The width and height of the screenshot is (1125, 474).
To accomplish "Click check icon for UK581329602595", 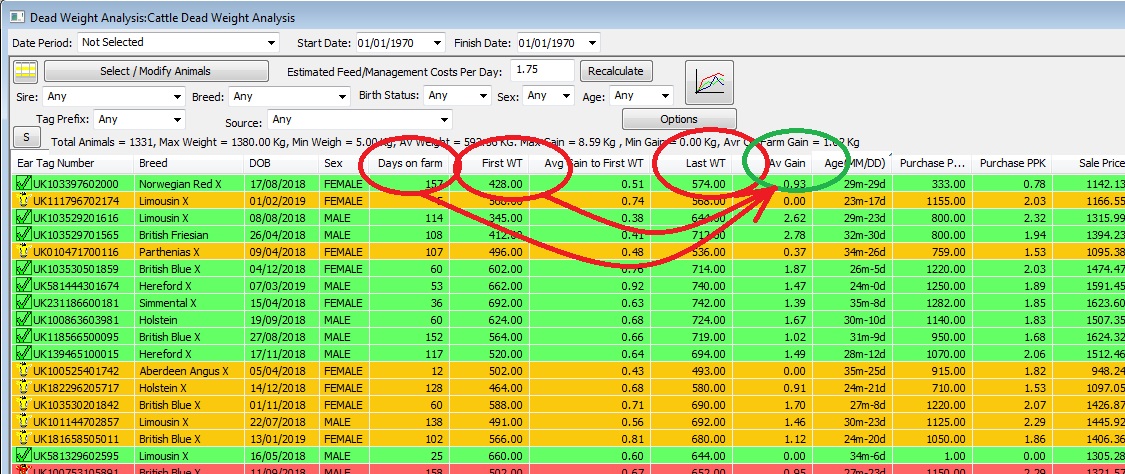I will pos(23,456).
